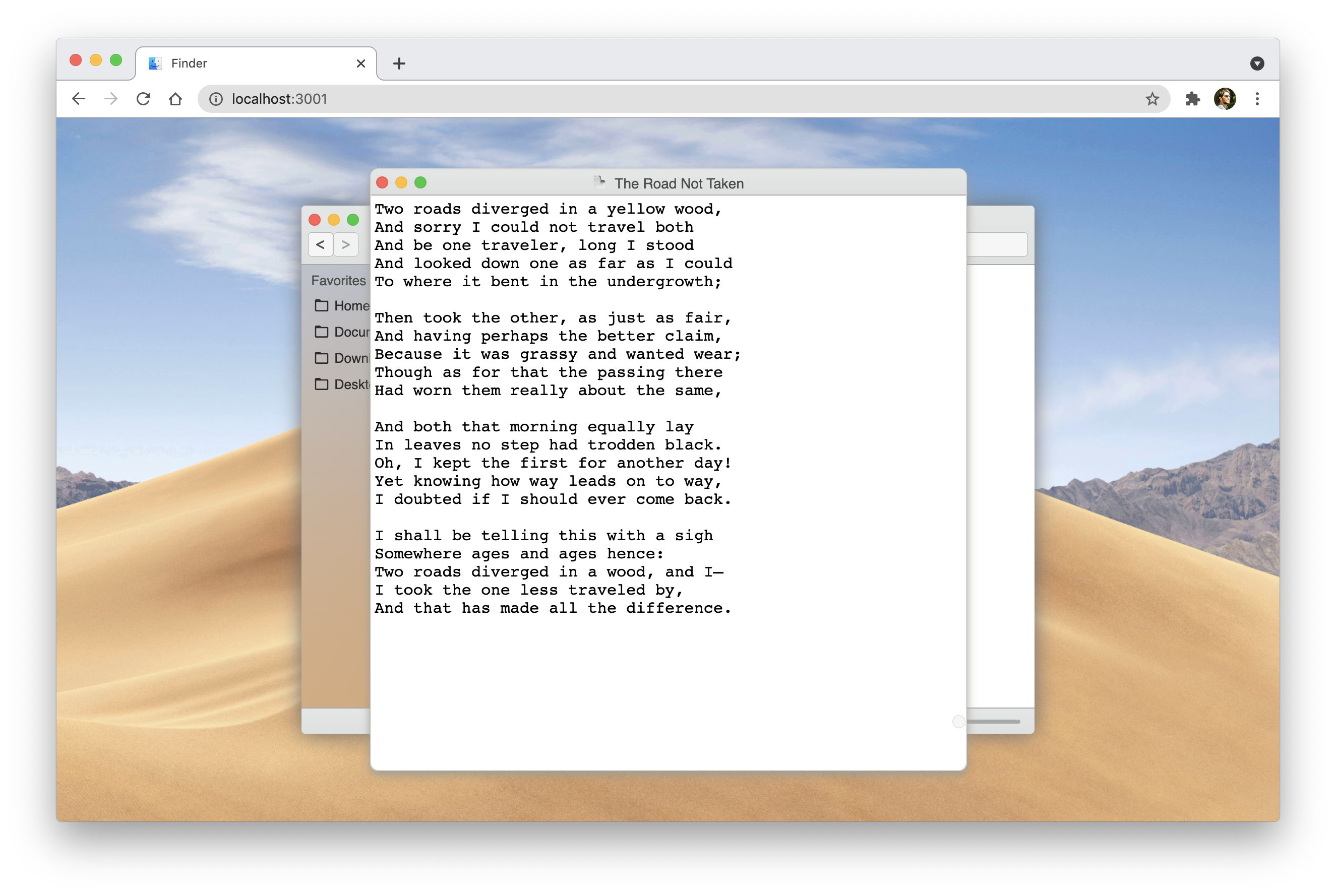The height and width of the screenshot is (896, 1336).
Task: Go forward in Chrome browser history
Action: (x=111, y=99)
